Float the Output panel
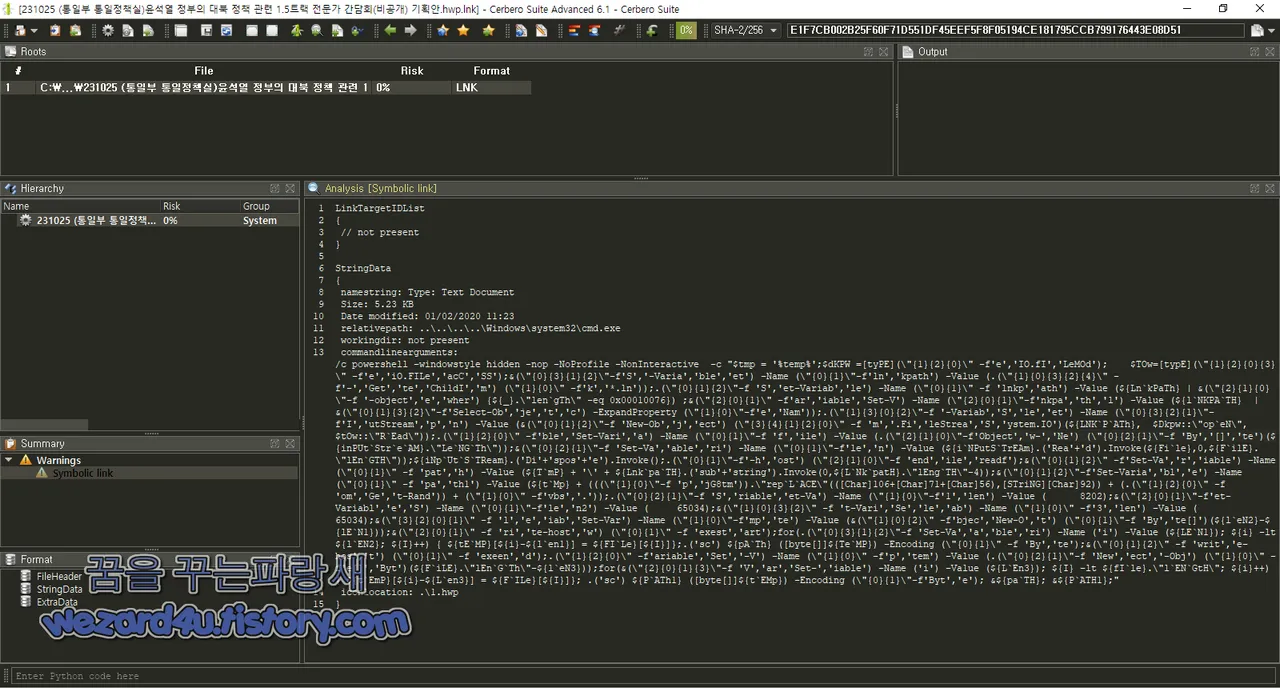This screenshot has width=1280, height=688. coord(1253,51)
